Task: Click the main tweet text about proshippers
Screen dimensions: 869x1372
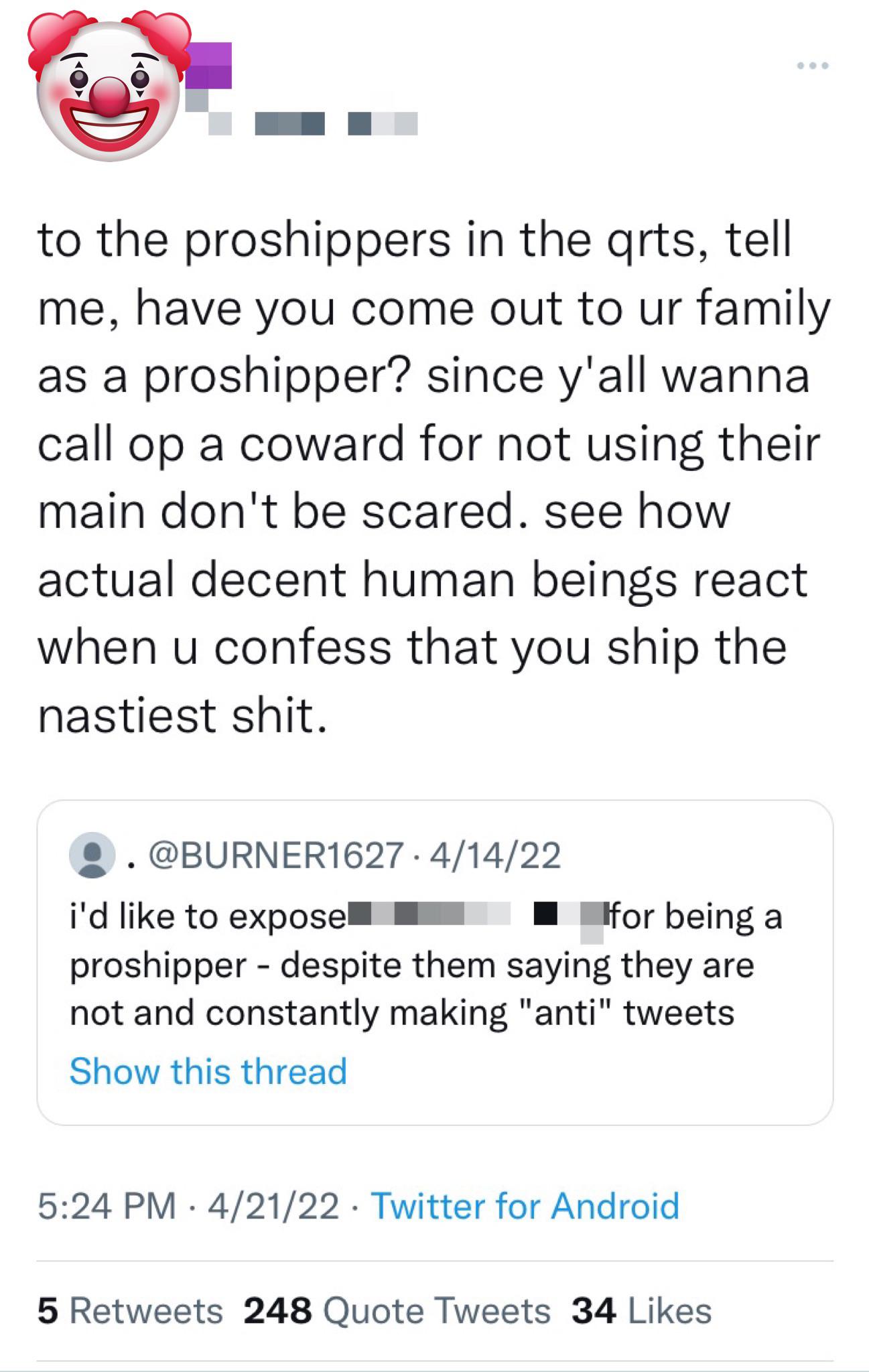Action: pyautogui.click(x=429, y=477)
